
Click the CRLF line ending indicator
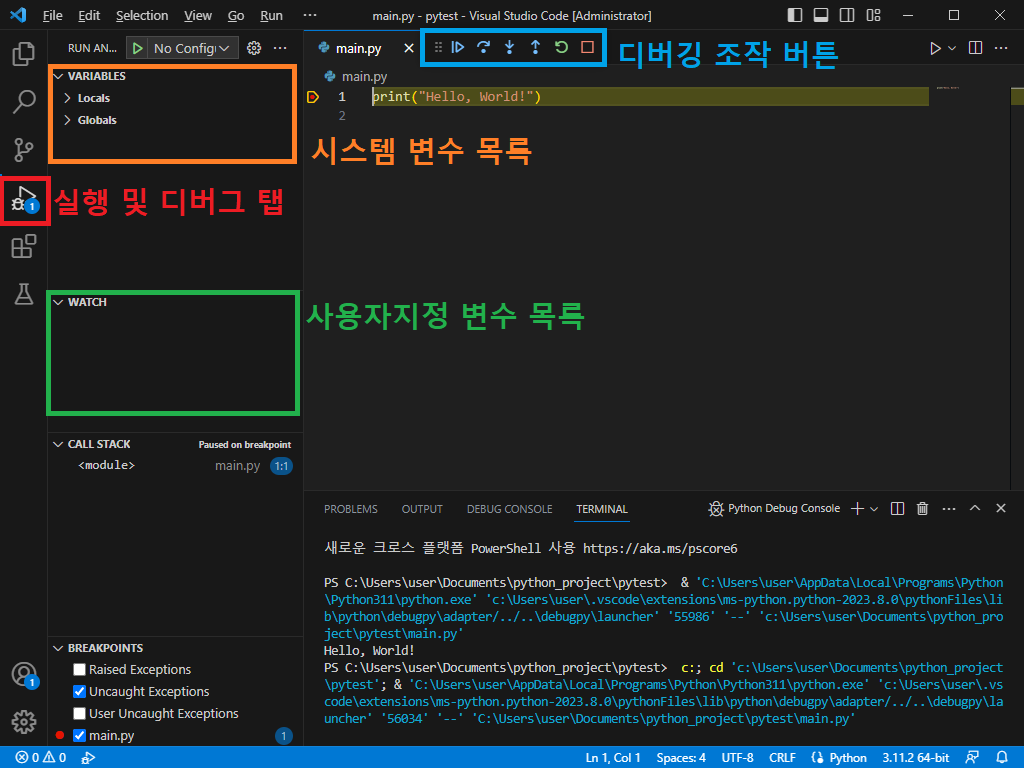pos(783,758)
